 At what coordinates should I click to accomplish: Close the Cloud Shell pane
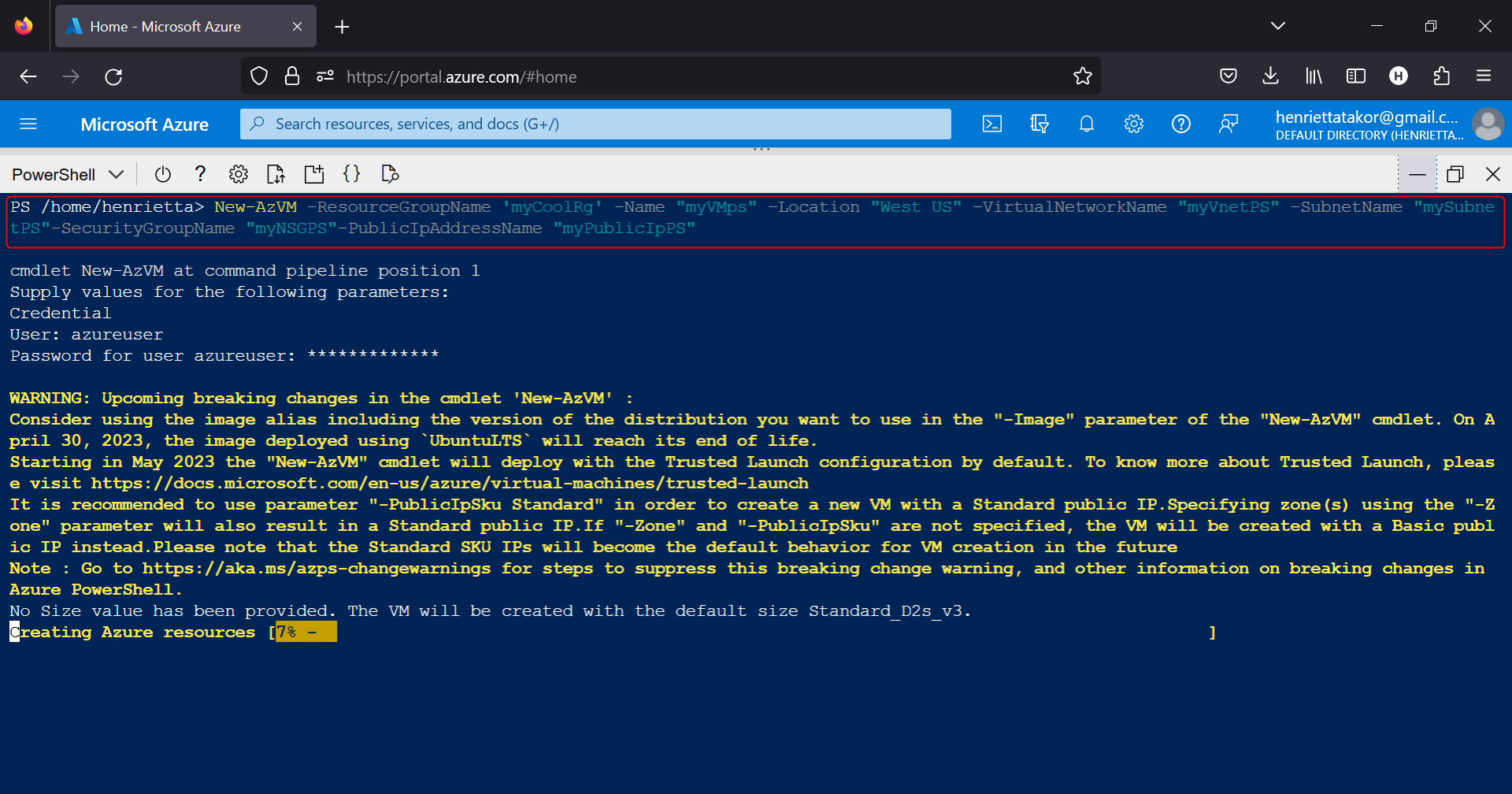click(1493, 174)
